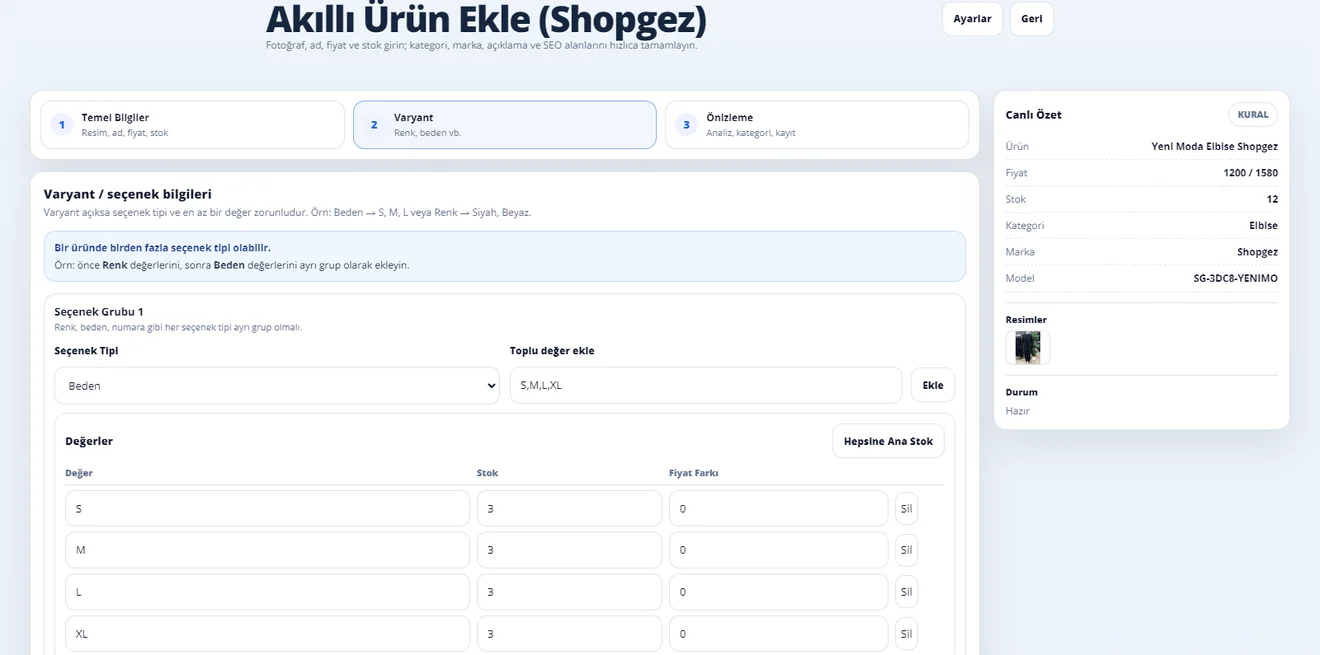Select the Varyant step tab
Viewport: 1320px width, 655px height.
click(504, 125)
